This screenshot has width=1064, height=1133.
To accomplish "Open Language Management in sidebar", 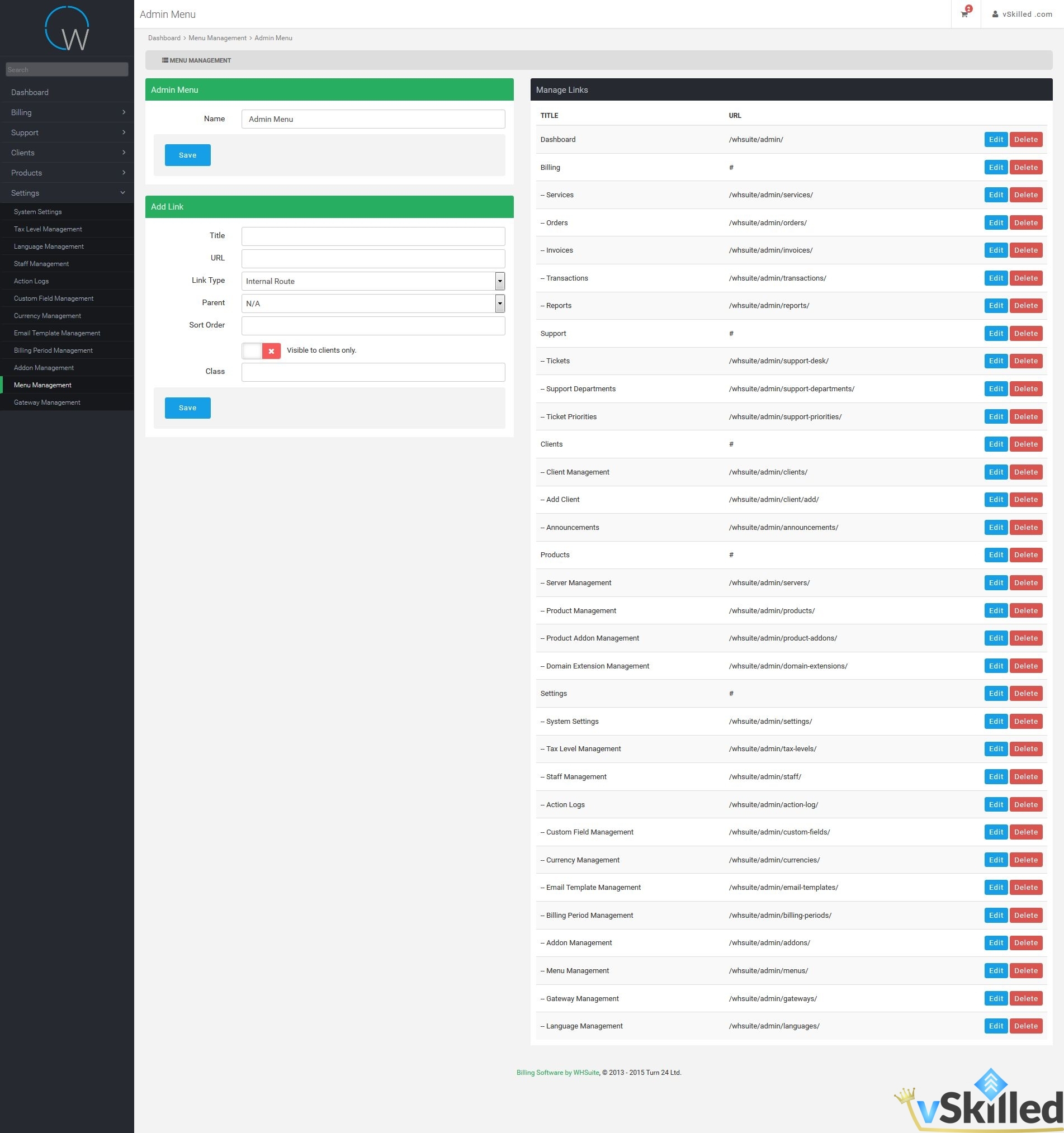I will coord(67,246).
